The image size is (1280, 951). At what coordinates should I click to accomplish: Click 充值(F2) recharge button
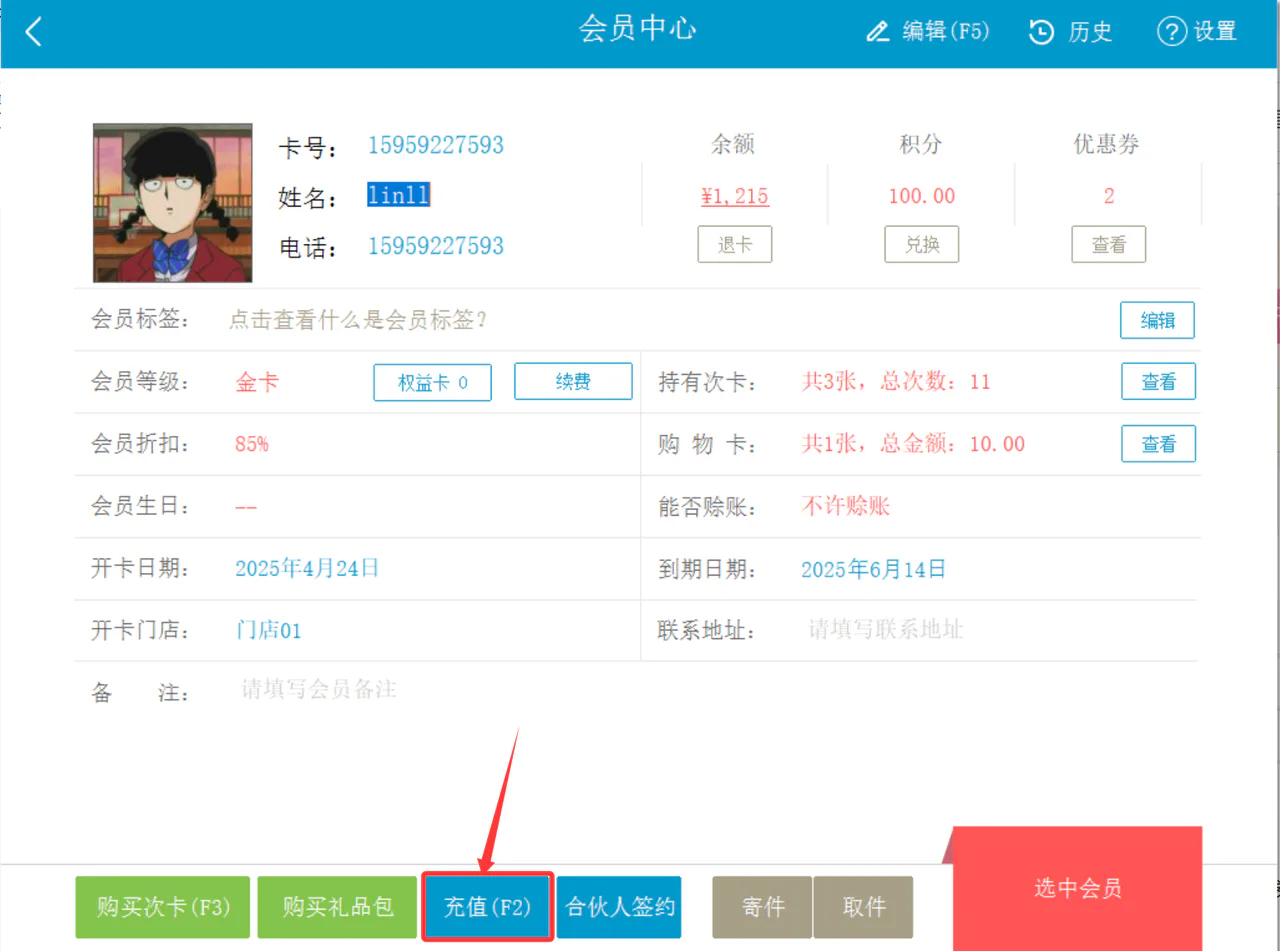487,907
